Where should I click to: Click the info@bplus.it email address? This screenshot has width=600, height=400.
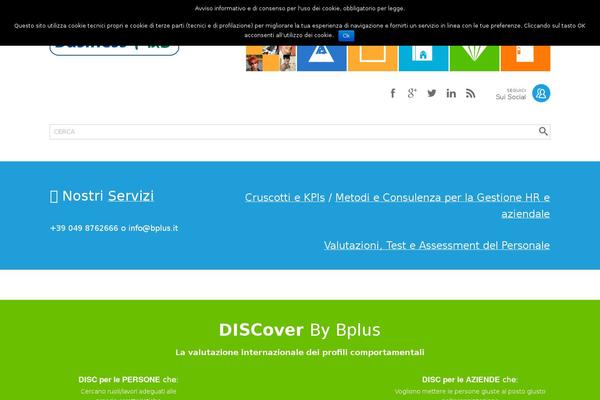point(153,228)
